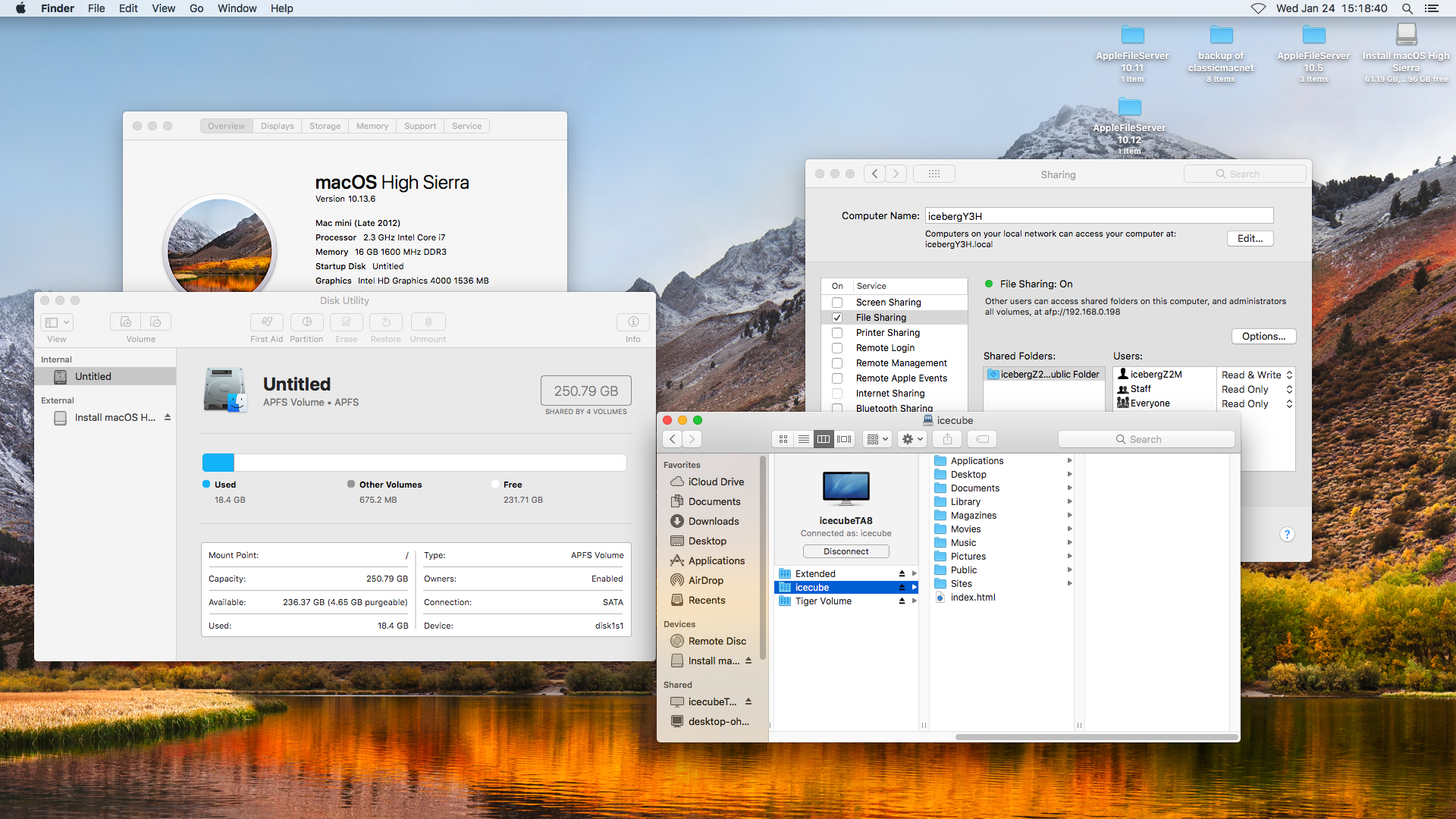Switch Finder to cover flow view

click(844, 439)
